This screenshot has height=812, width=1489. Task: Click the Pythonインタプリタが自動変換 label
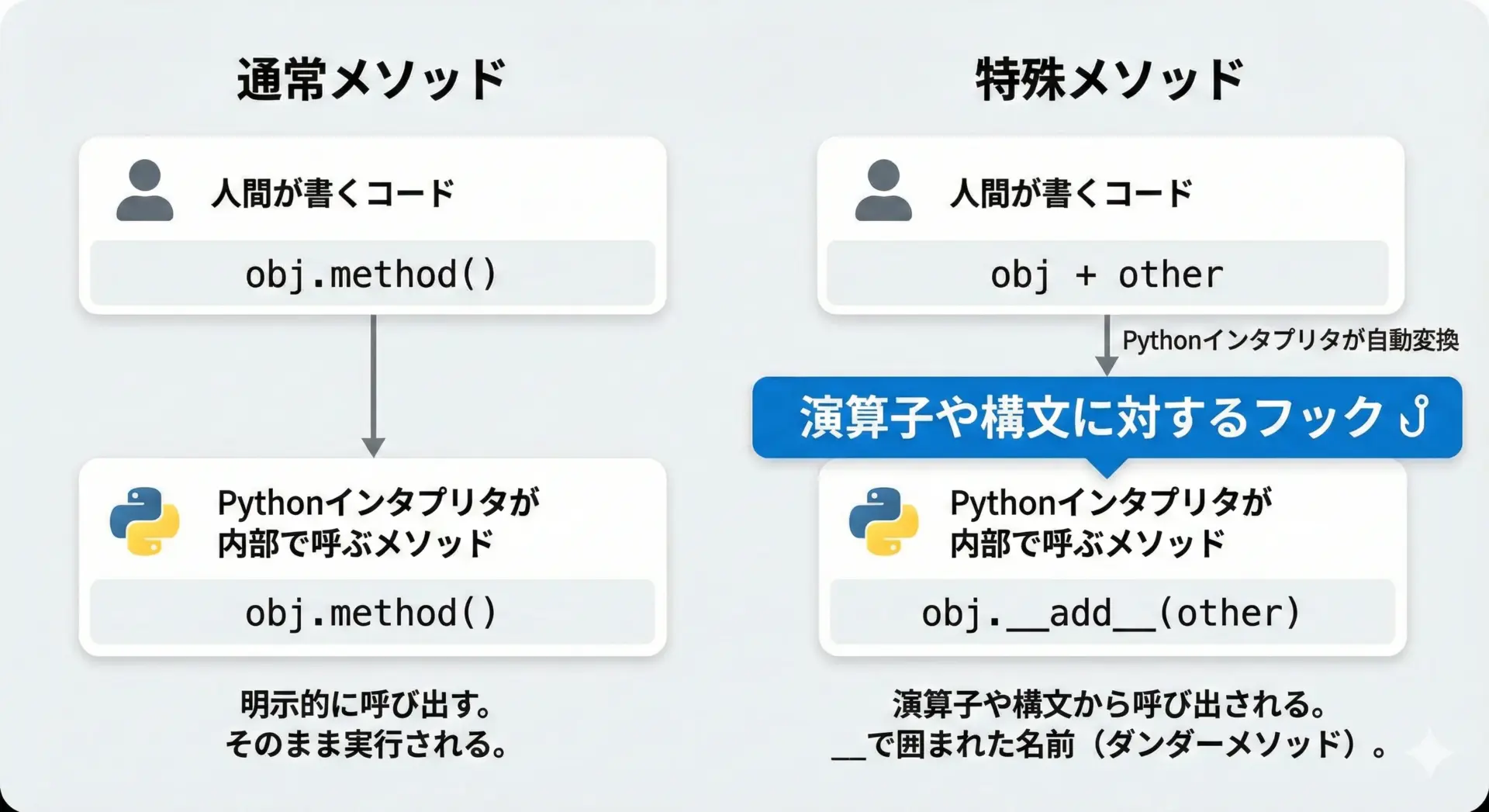coord(1290,340)
